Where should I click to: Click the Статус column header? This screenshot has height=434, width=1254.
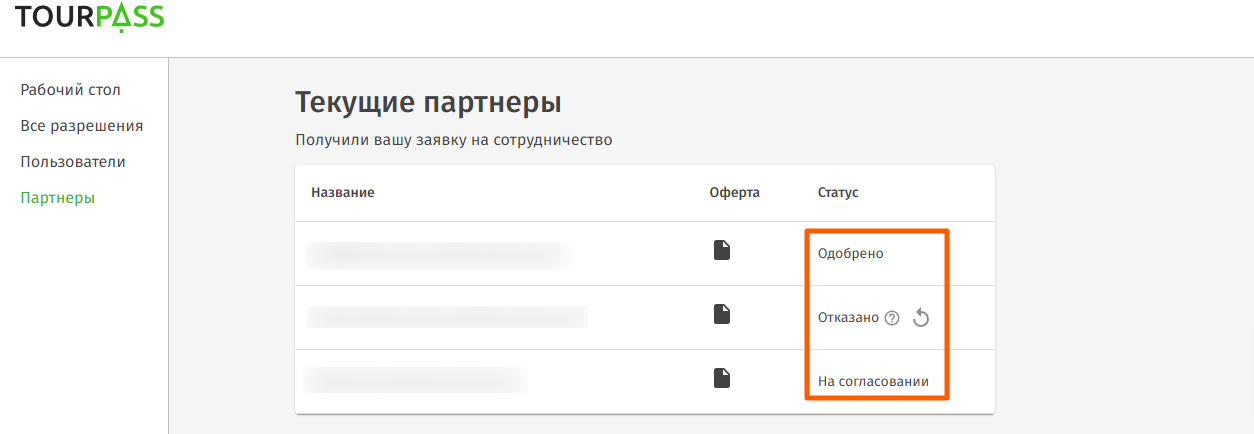838,192
